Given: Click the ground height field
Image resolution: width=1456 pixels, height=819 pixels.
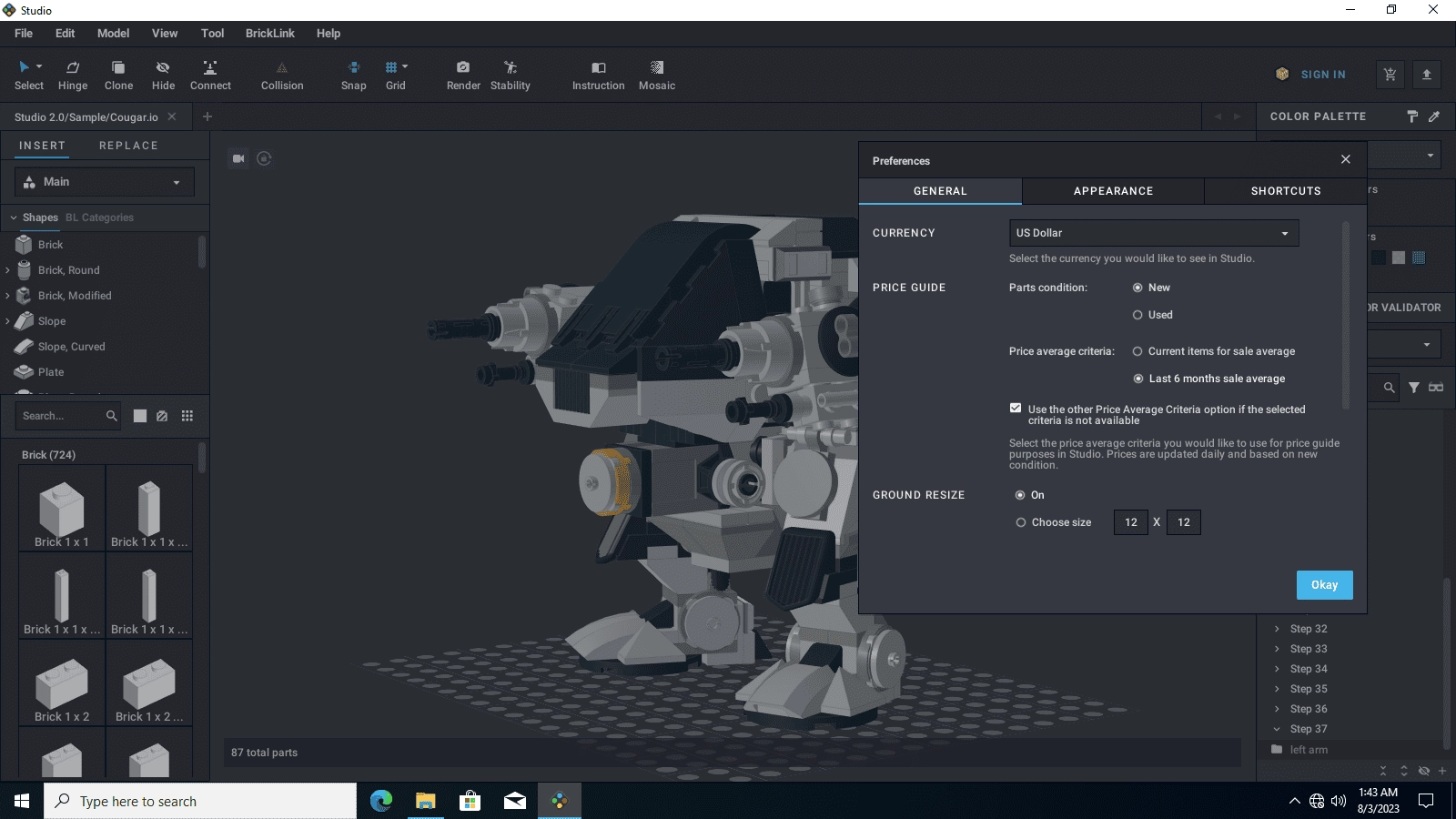Looking at the screenshot, I should point(1184,522).
